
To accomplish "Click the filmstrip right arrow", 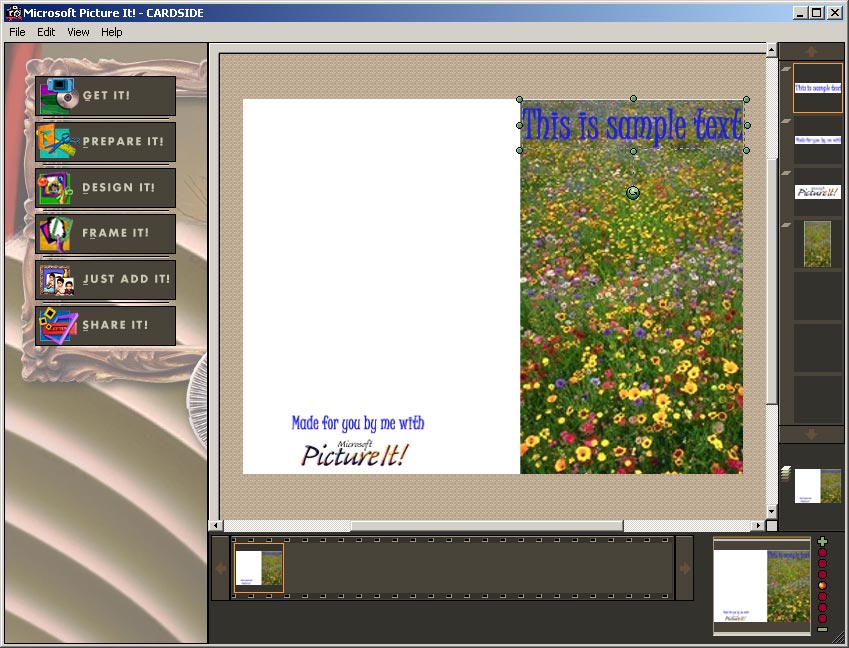I will click(685, 568).
